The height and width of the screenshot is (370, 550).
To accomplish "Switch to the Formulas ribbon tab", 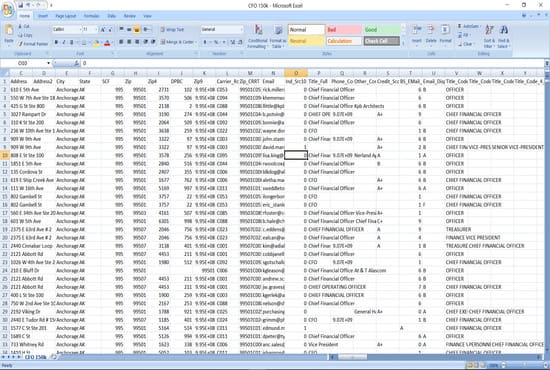I will (92, 16).
